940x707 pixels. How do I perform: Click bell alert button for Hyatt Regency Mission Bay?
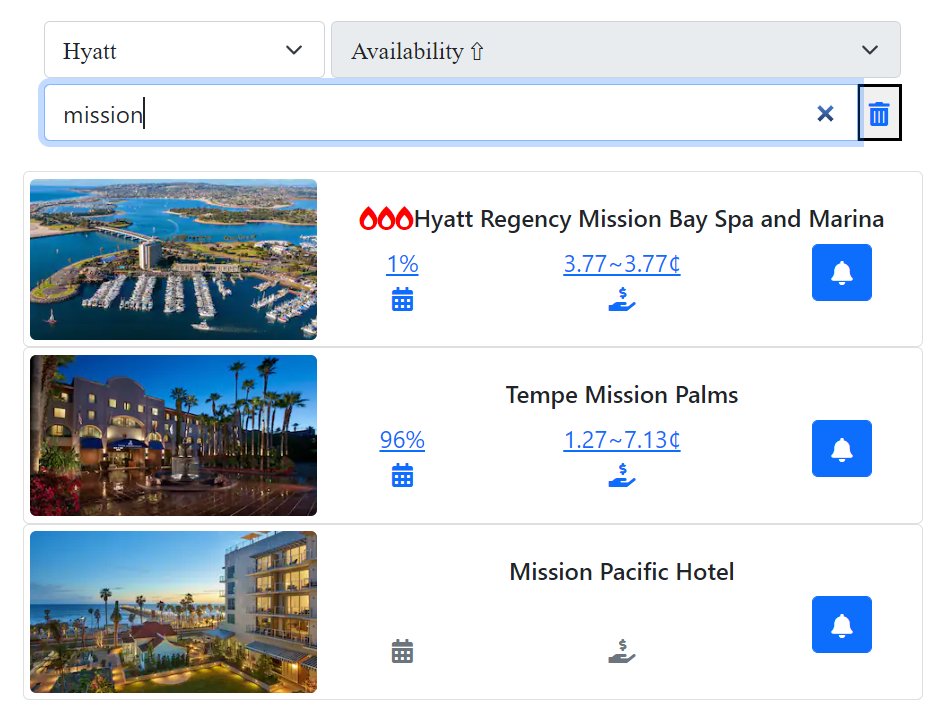click(841, 272)
